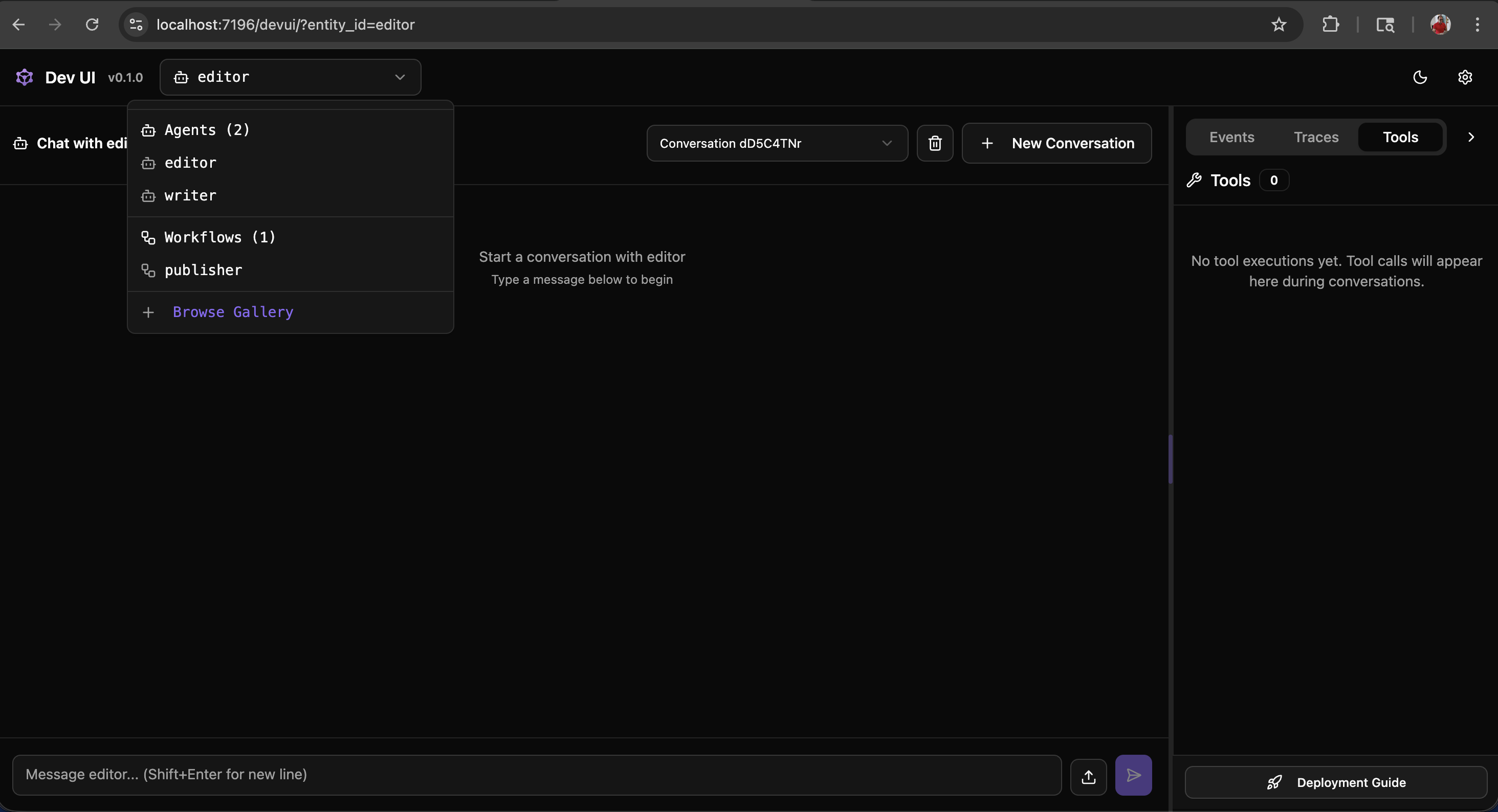Click the upload file icon

(1088, 775)
